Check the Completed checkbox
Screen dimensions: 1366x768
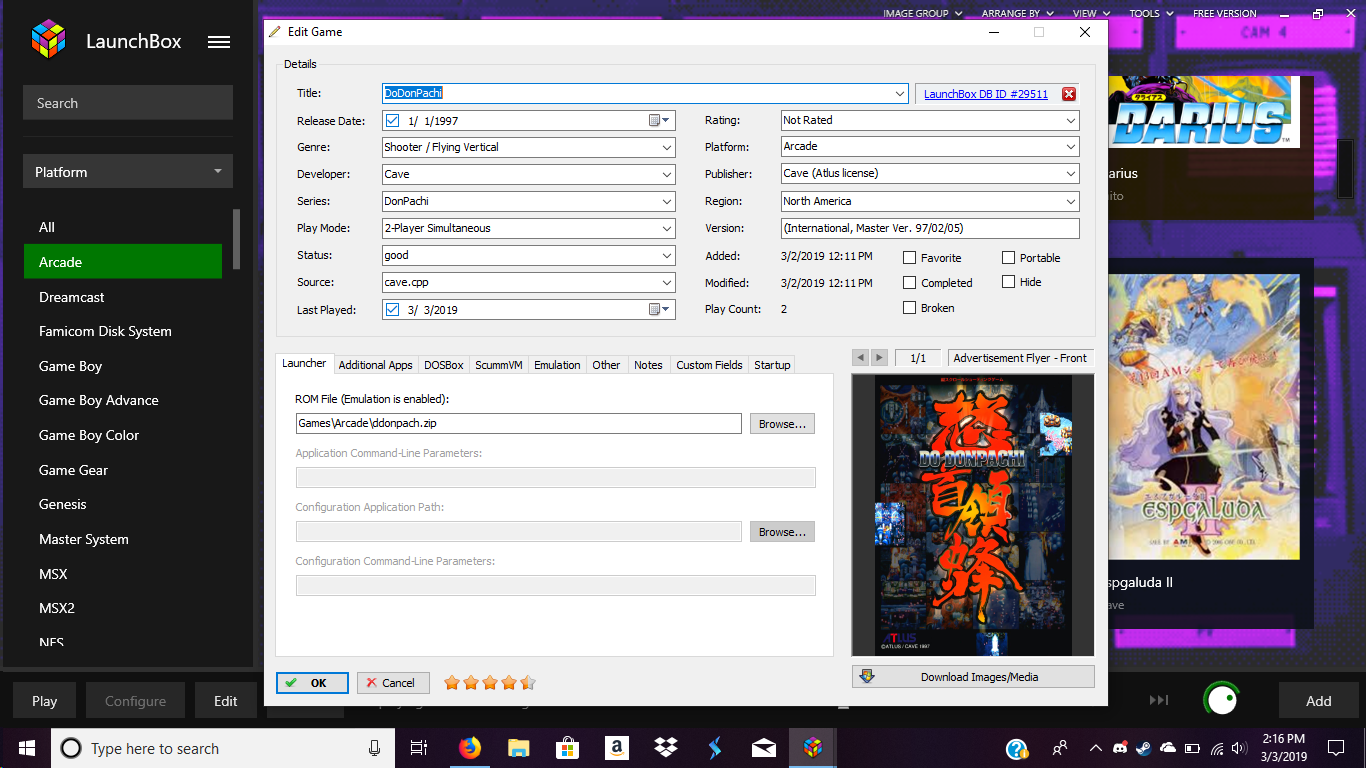[909, 283]
